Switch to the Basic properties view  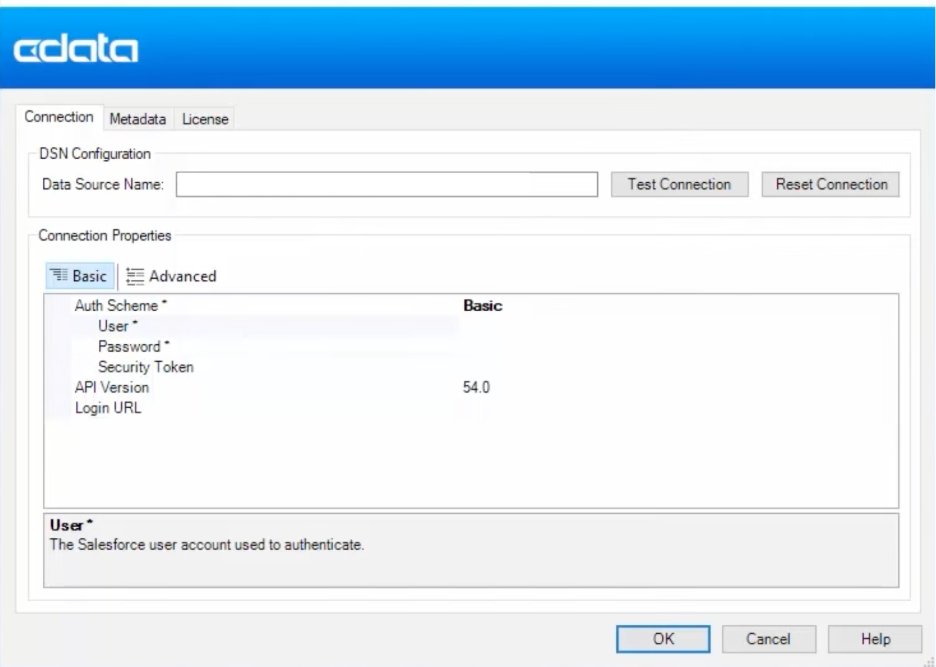[x=80, y=276]
